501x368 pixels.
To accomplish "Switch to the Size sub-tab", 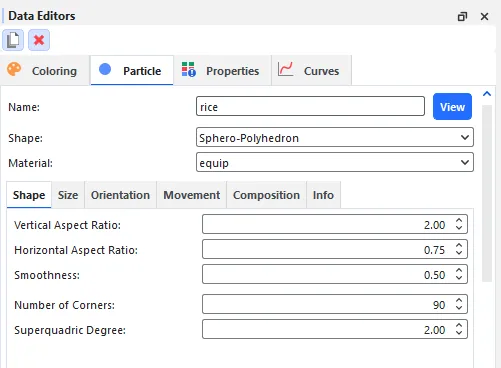I will [x=68, y=195].
